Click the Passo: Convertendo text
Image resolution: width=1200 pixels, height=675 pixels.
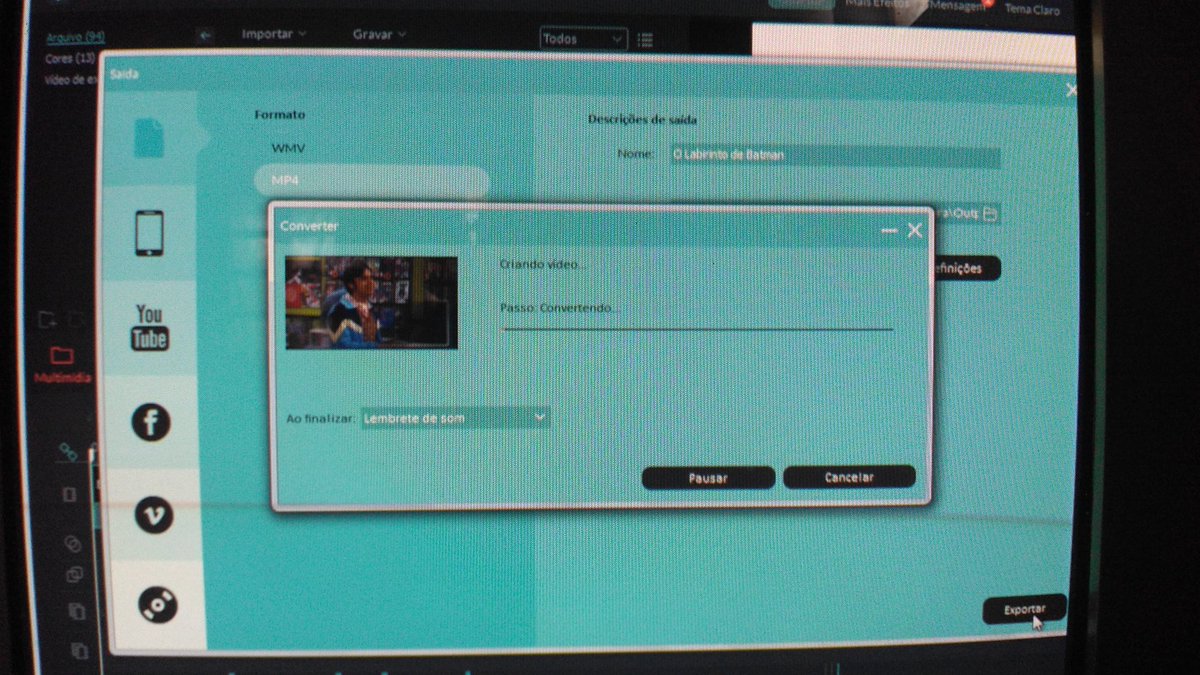coord(560,308)
